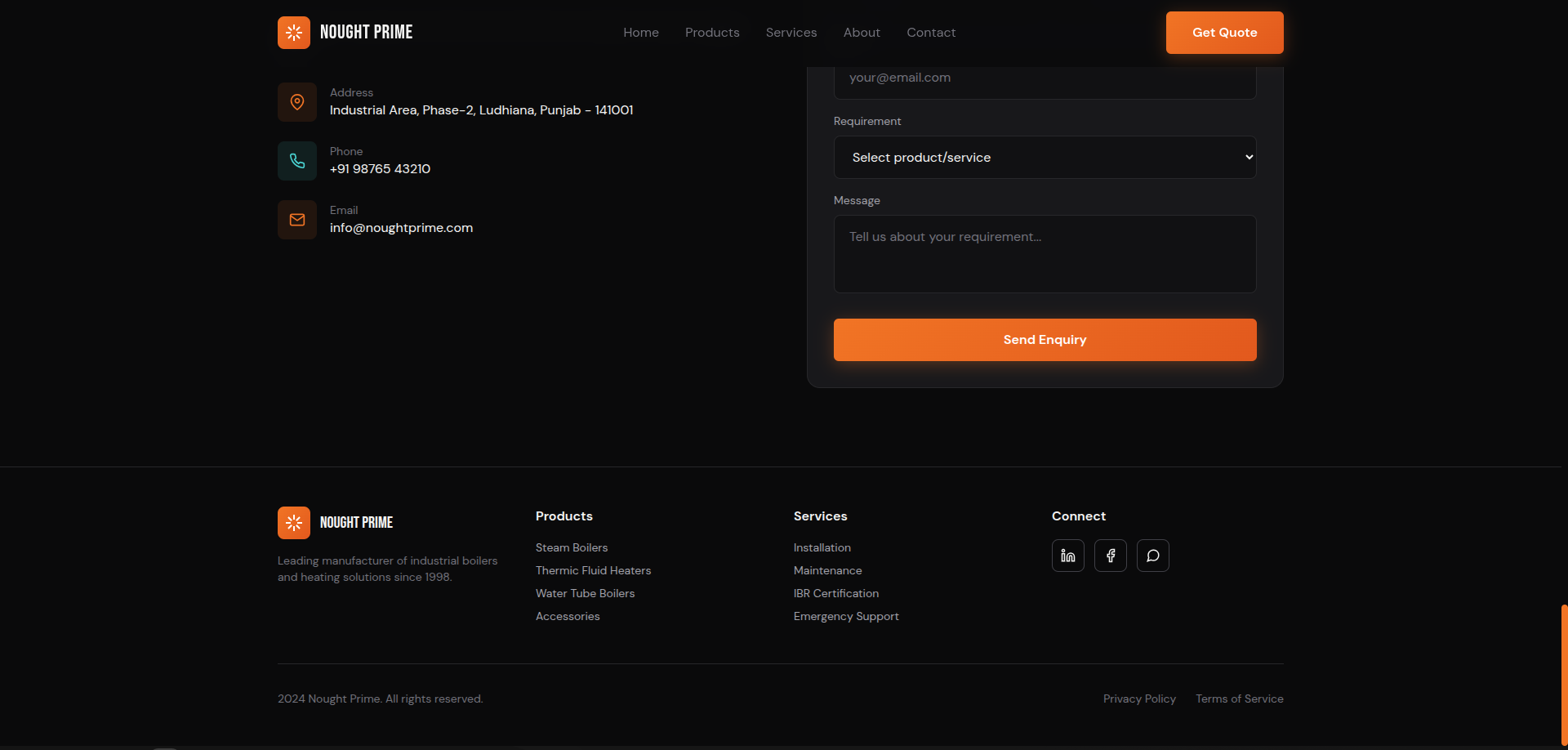This screenshot has height=750, width=1568.
Task: Click the email envelope icon
Action: 297,220
